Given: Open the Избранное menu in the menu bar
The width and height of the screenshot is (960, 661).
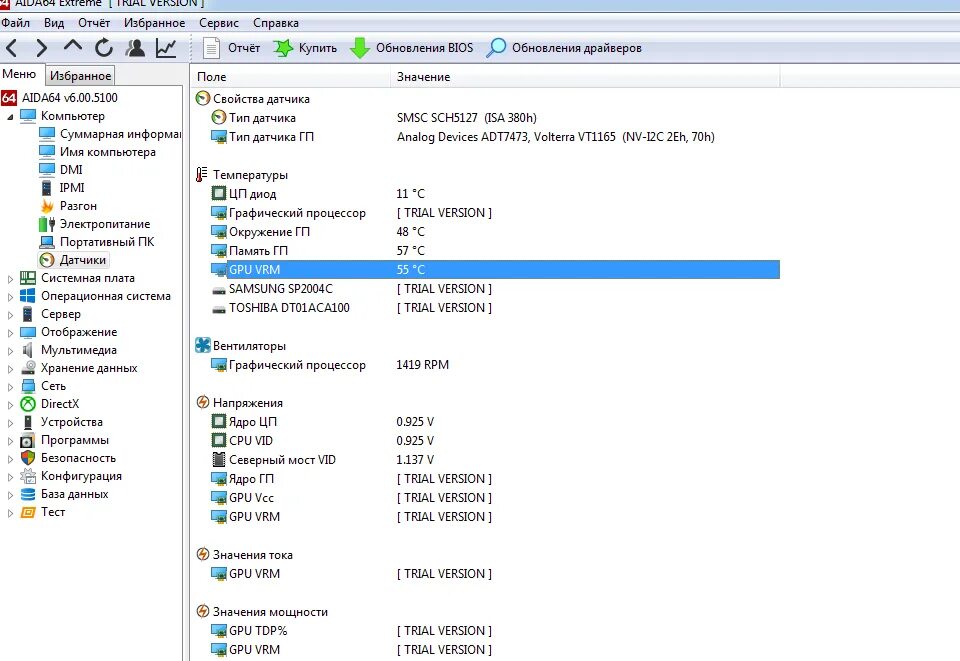Looking at the screenshot, I should pyautogui.click(x=154, y=23).
